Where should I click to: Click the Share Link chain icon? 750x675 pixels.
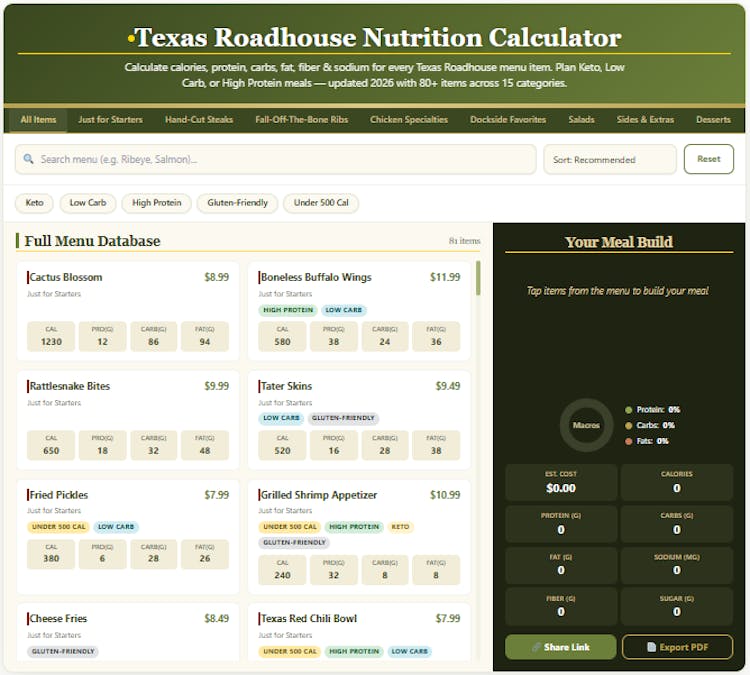point(537,647)
